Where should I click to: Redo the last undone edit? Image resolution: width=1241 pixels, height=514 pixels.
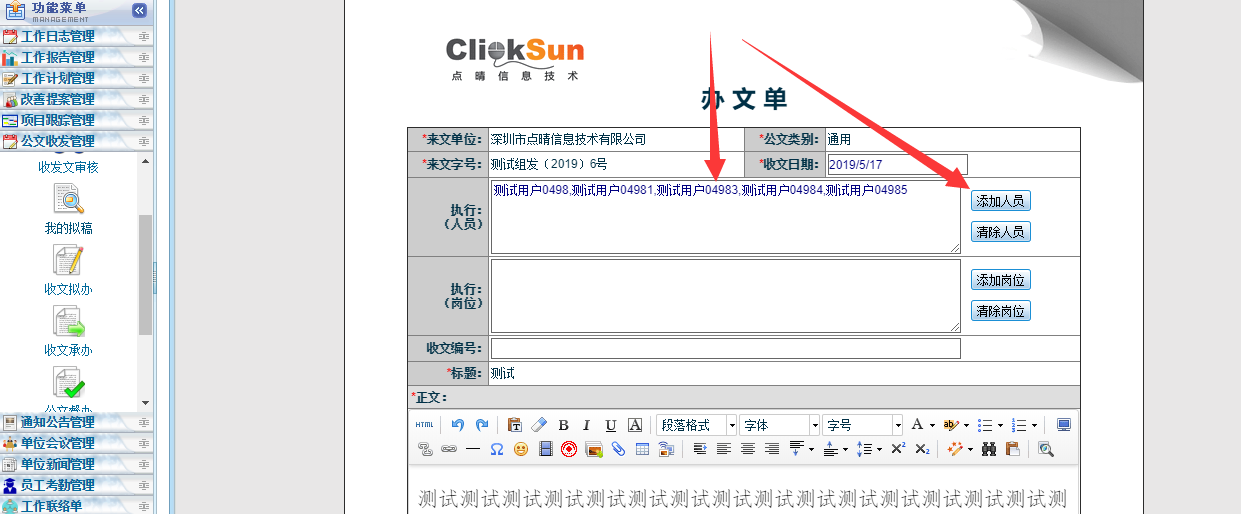pyautogui.click(x=482, y=425)
